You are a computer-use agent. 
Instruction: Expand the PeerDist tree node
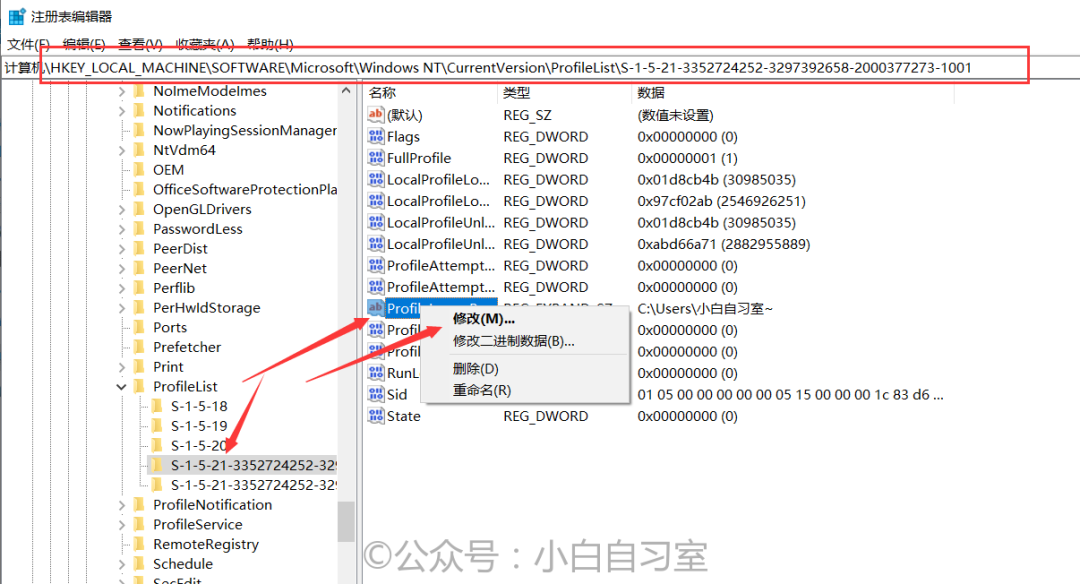tap(122, 249)
